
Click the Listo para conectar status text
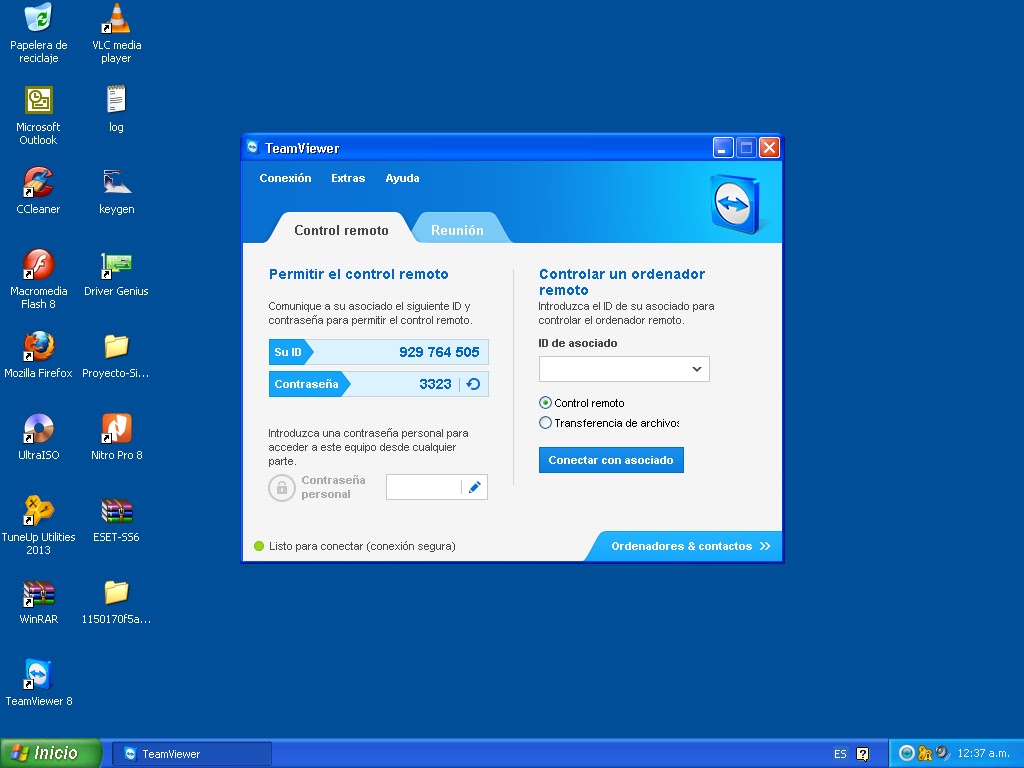[x=362, y=546]
